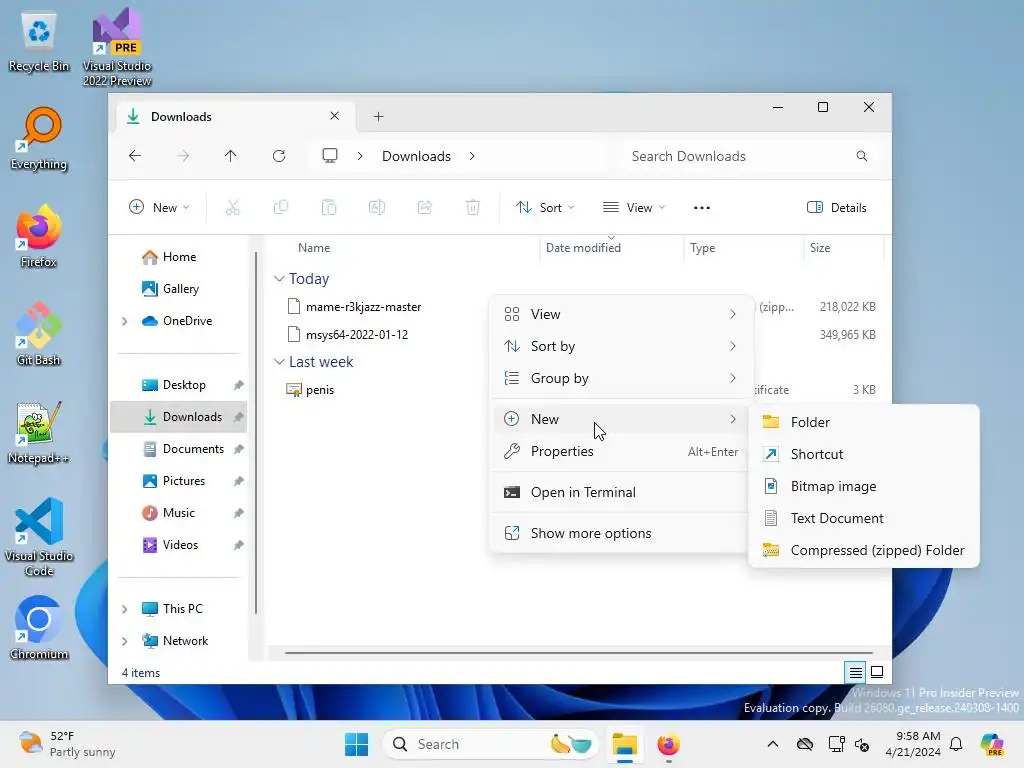Screen dimensions: 1024x768
Task: Open Visual Studio Code desktop icon
Action: [39, 537]
